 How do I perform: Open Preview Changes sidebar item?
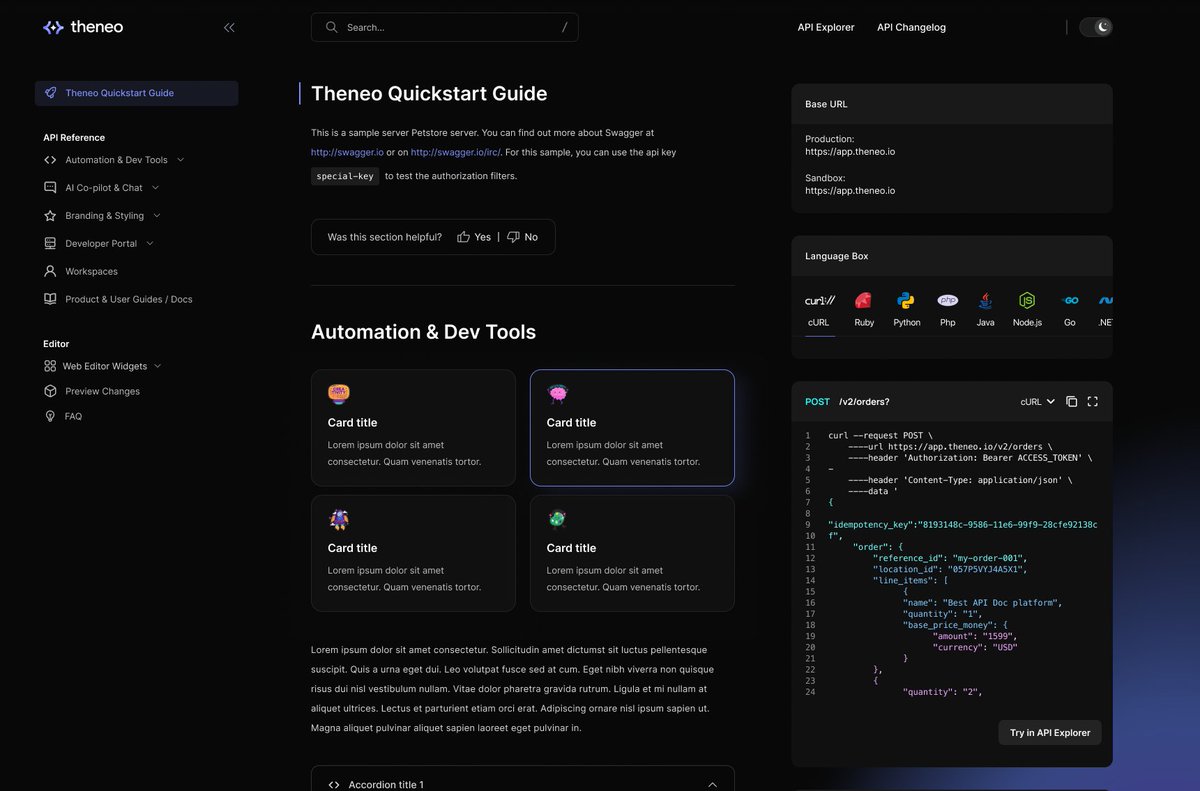102,391
